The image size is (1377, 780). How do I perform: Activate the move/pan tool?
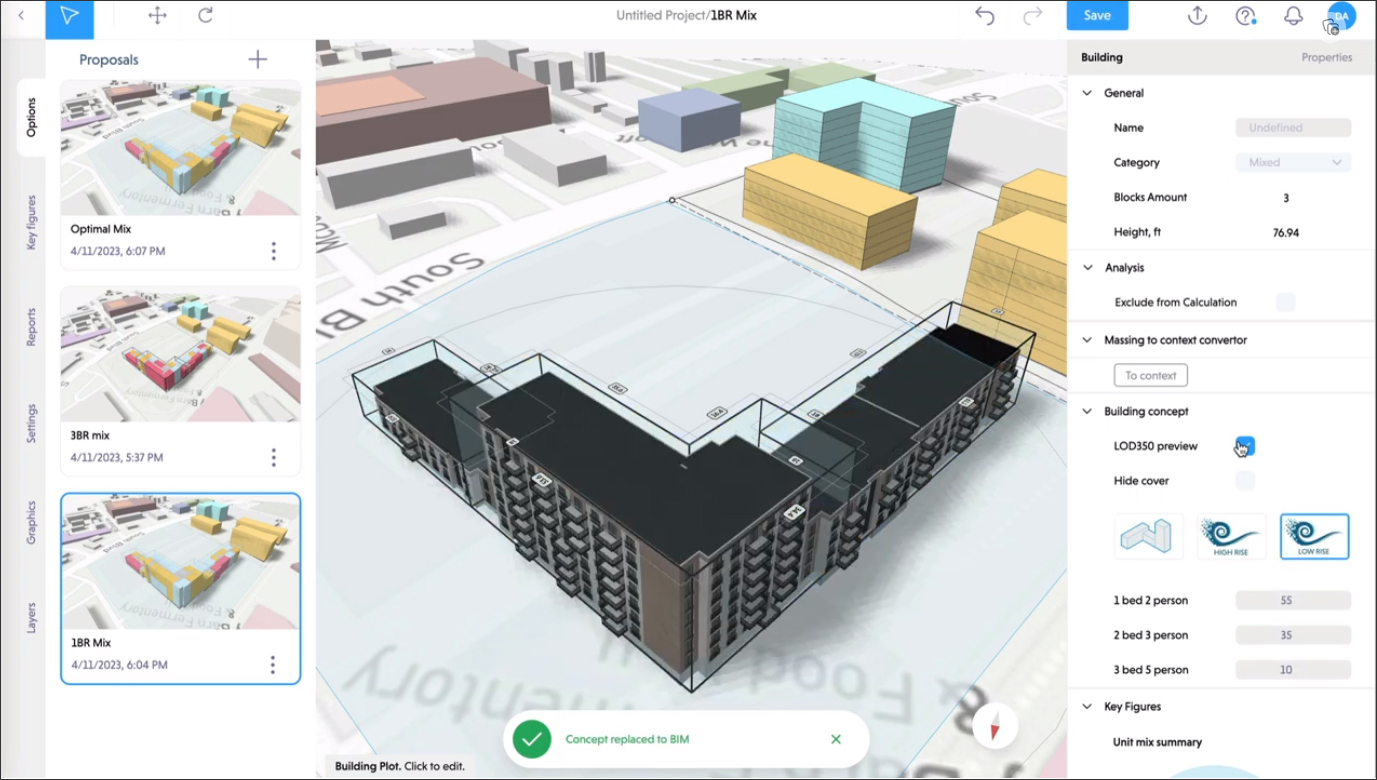157,16
